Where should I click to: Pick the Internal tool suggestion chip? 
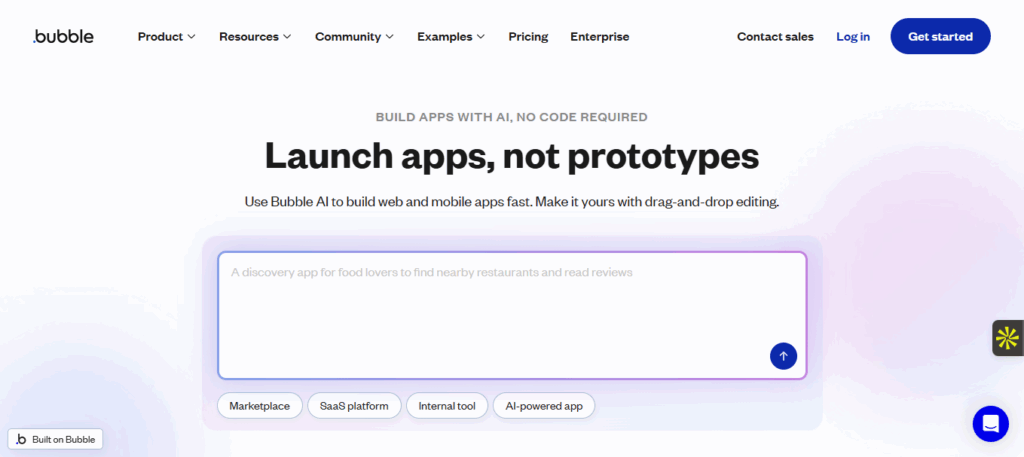point(447,406)
